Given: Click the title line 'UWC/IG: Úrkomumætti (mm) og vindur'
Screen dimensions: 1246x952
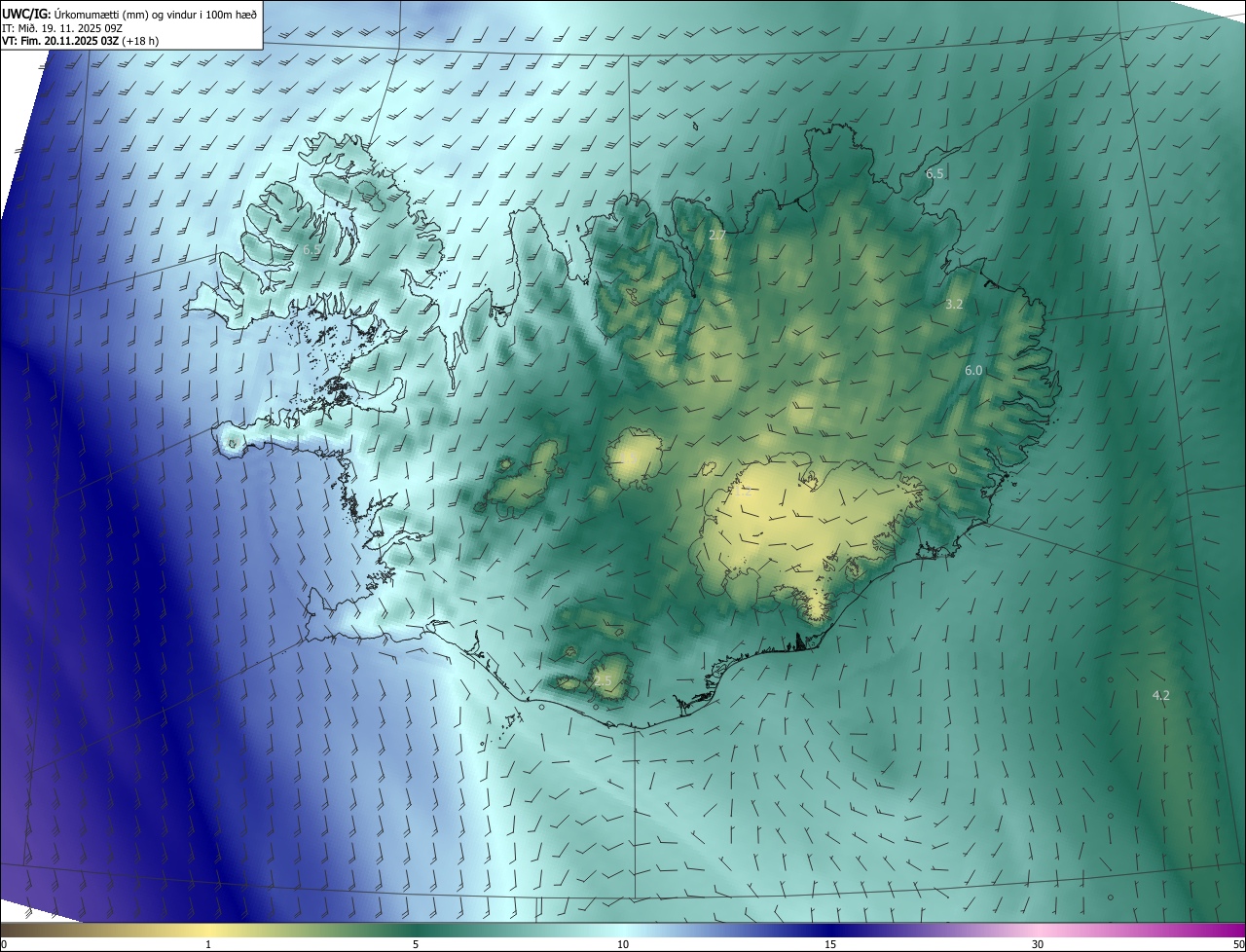Looking at the screenshot, I should pos(130,13).
